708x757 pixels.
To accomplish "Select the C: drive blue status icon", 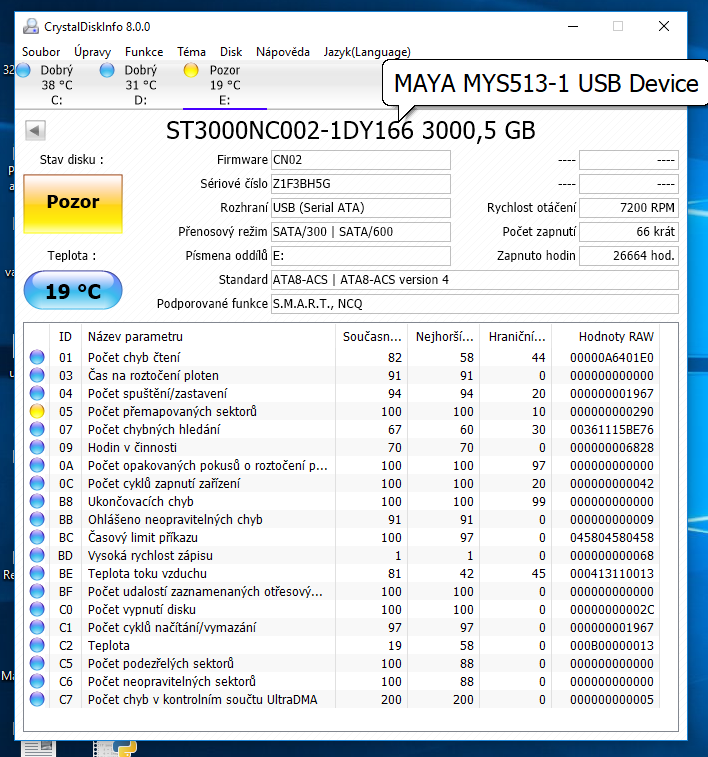I will (24, 70).
